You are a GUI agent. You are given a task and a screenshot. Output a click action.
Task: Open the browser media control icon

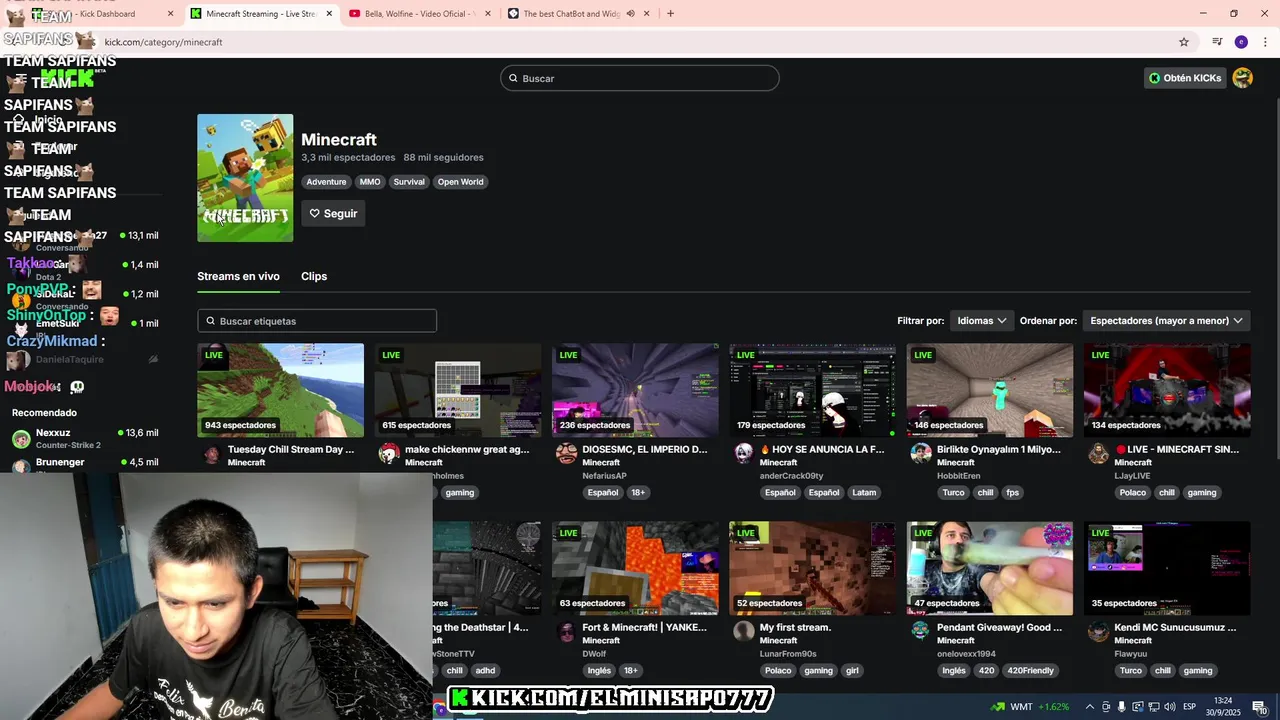click(1217, 42)
